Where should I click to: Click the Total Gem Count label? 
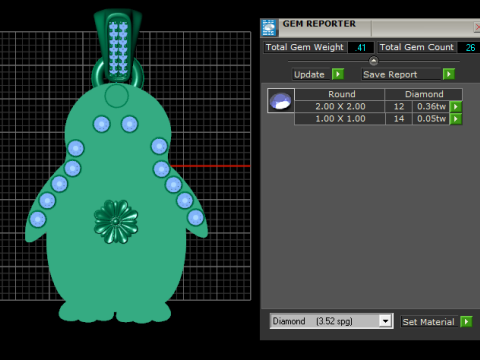click(x=417, y=47)
